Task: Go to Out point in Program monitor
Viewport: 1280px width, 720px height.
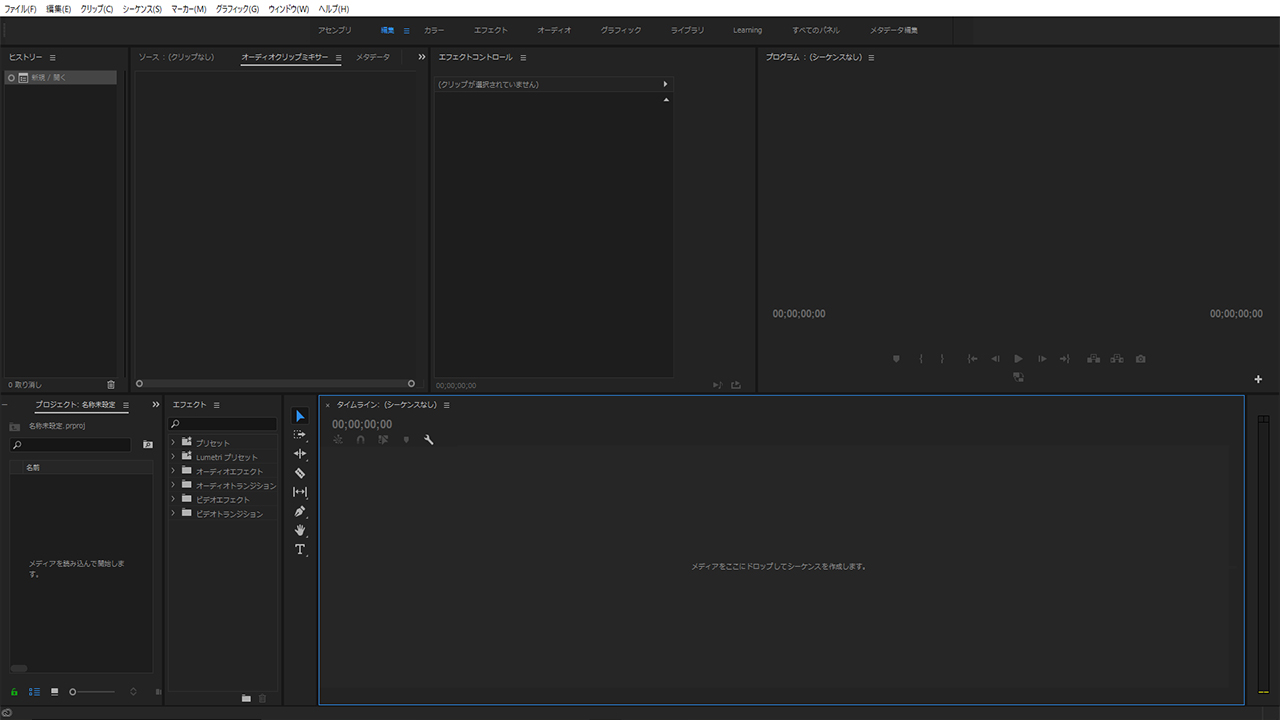Action: (1065, 359)
